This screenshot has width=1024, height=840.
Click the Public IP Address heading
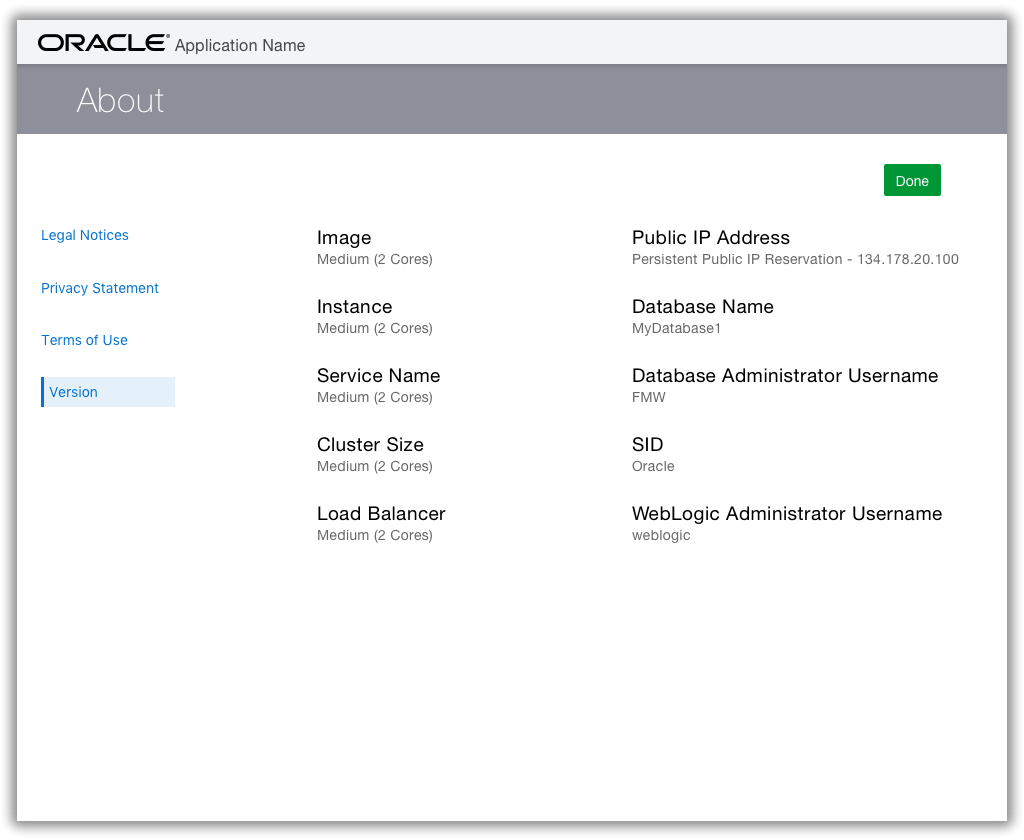(x=711, y=238)
